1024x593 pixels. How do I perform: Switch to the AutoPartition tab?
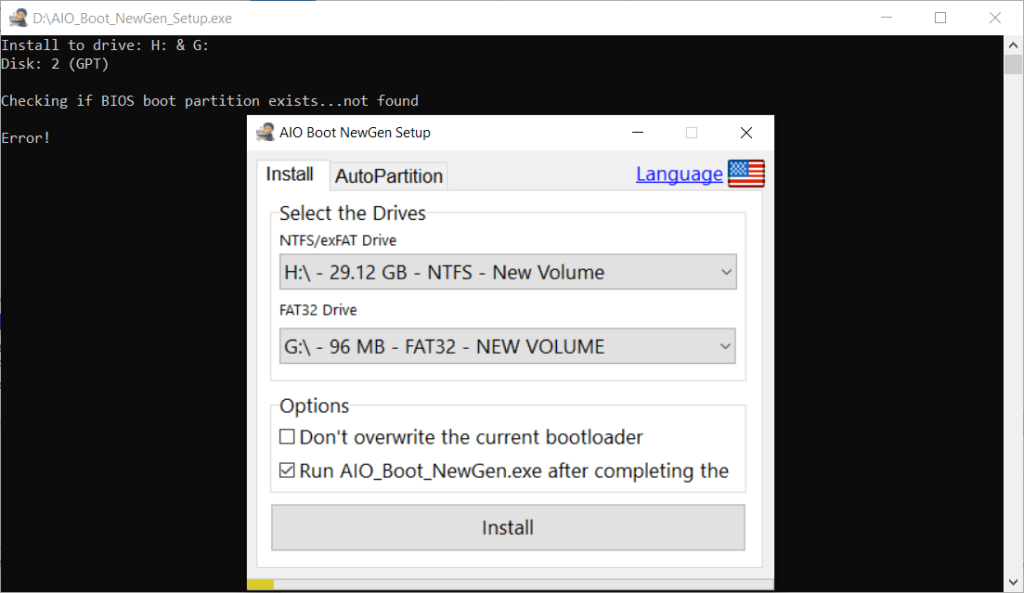388,175
